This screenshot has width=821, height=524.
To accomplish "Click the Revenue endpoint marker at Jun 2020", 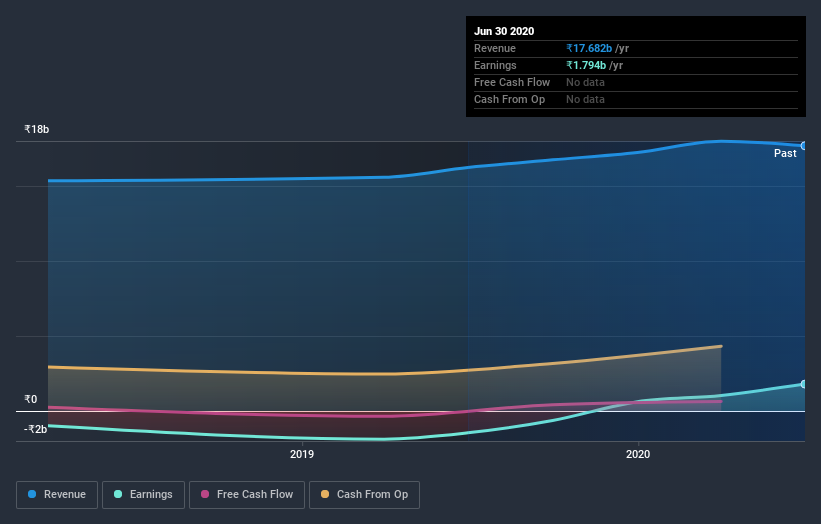I will click(x=804, y=146).
